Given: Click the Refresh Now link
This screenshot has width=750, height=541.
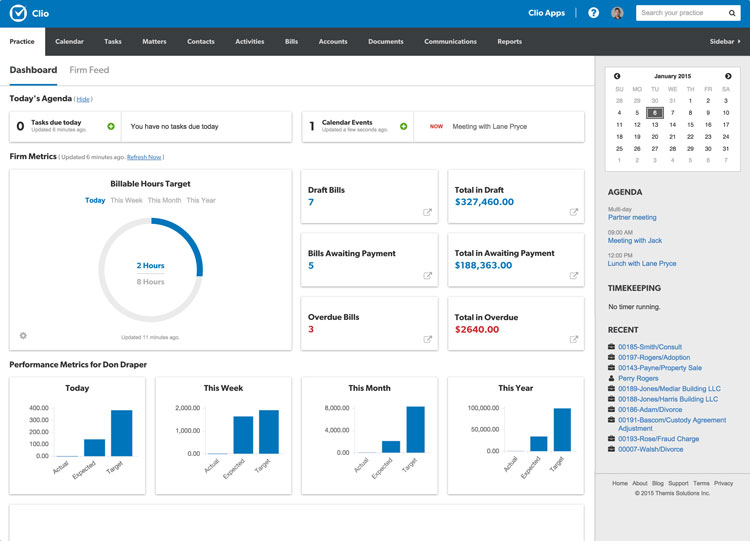Looking at the screenshot, I should (x=144, y=157).
